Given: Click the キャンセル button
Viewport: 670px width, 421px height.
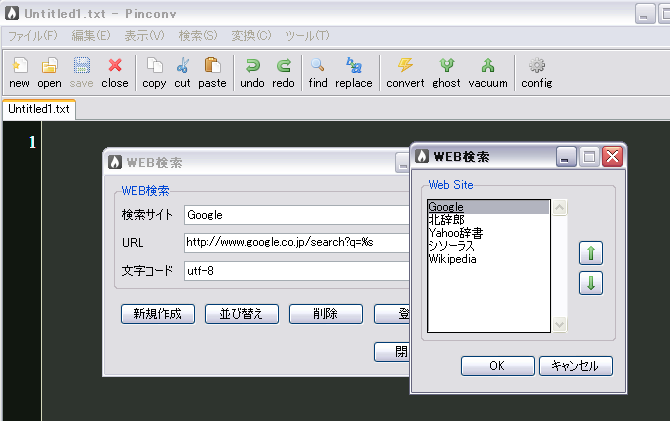Looking at the screenshot, I should pyautogui.click(x=576, y=366).
